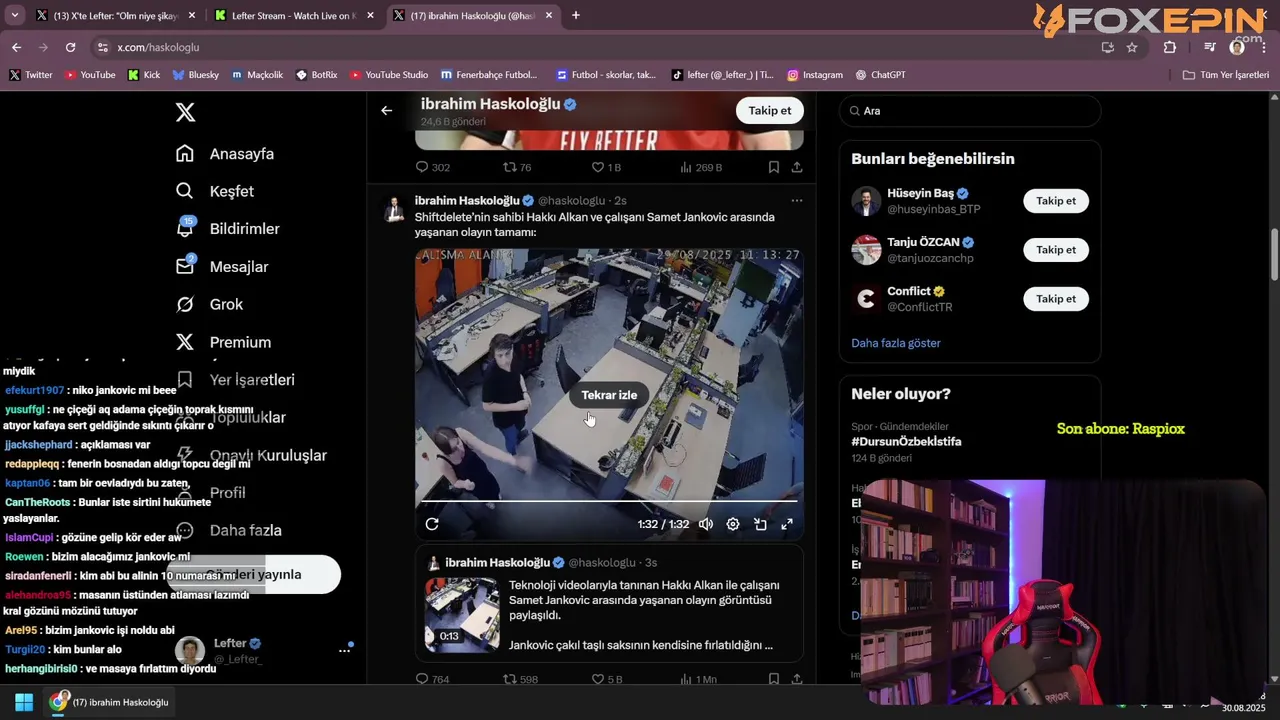
Task: Open Bildirimler bell icon
Action: click(185, 228)
